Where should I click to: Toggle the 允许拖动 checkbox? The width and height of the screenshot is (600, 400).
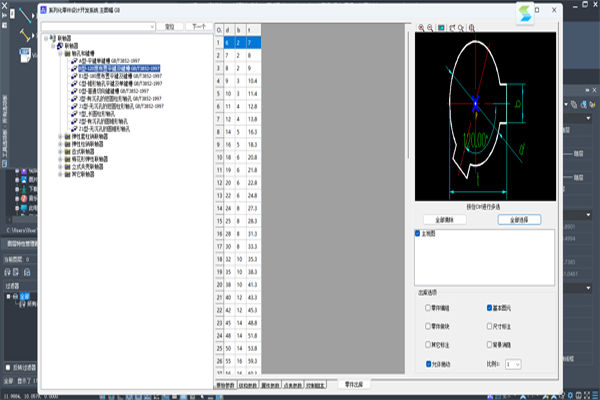(428, 364)
